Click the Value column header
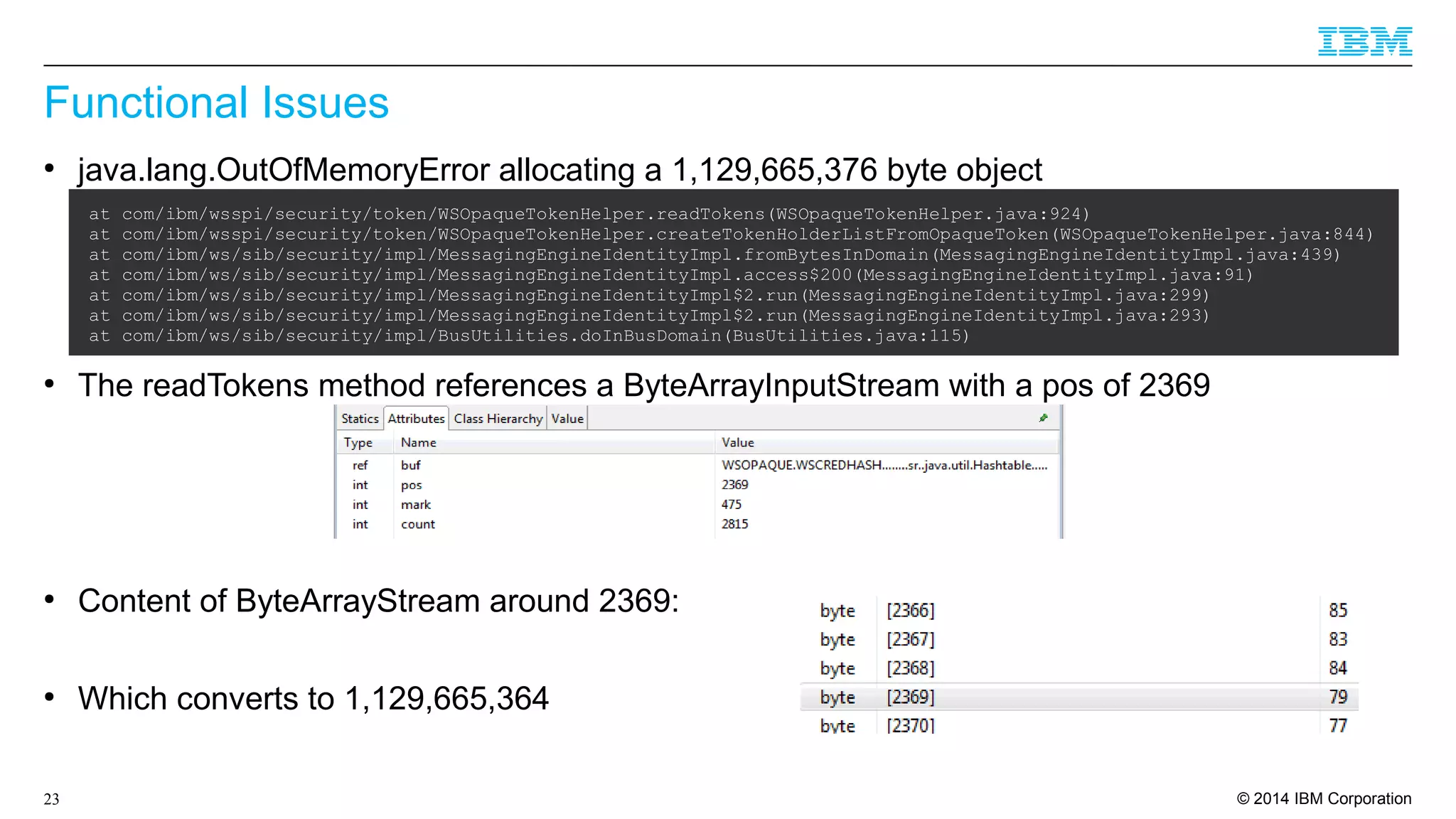Screen dimensions: 1456x819 coord(738,442)
